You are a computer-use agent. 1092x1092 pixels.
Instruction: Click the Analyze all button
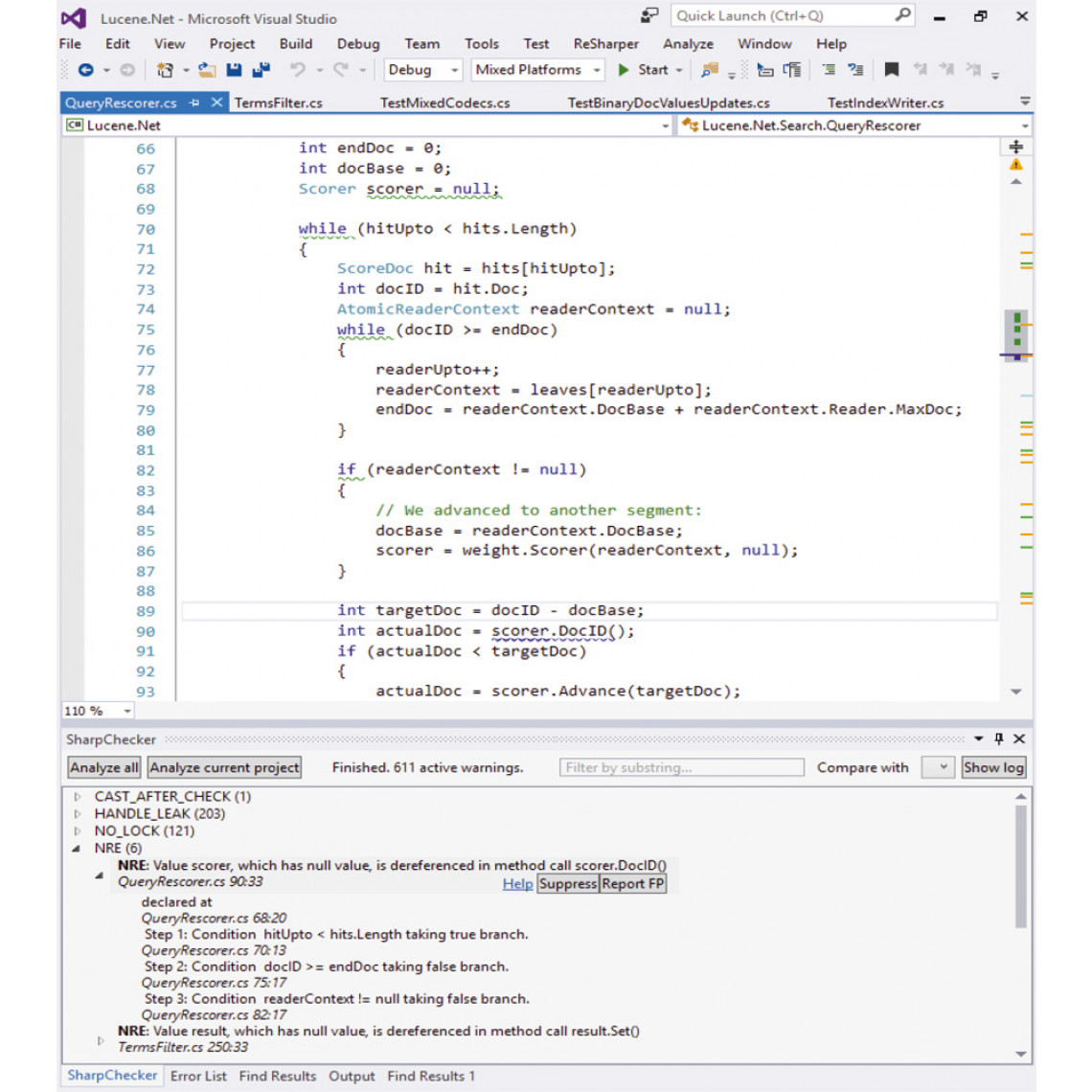point(103,767)
